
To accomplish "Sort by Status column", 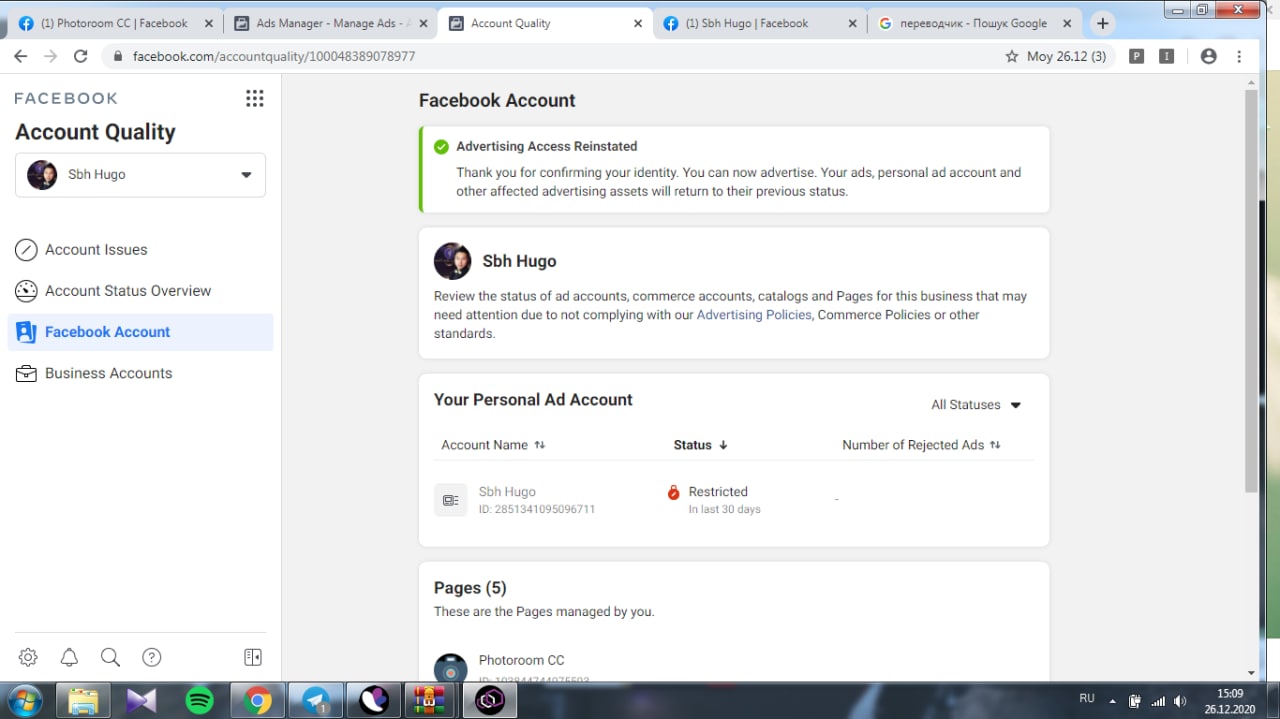I will coord(700,445).
